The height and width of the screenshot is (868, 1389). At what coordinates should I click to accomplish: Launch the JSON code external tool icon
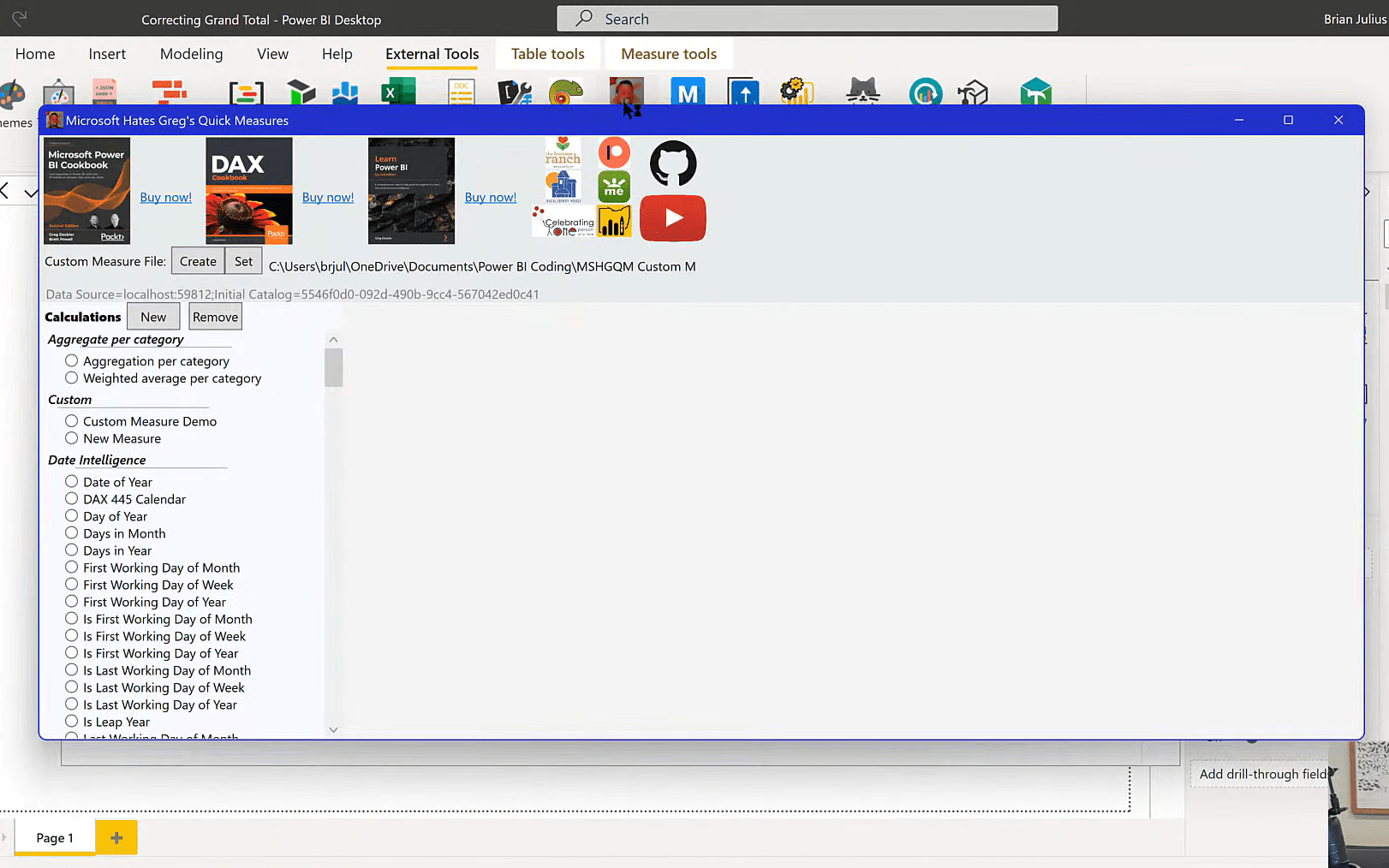(x=104, y=92)
